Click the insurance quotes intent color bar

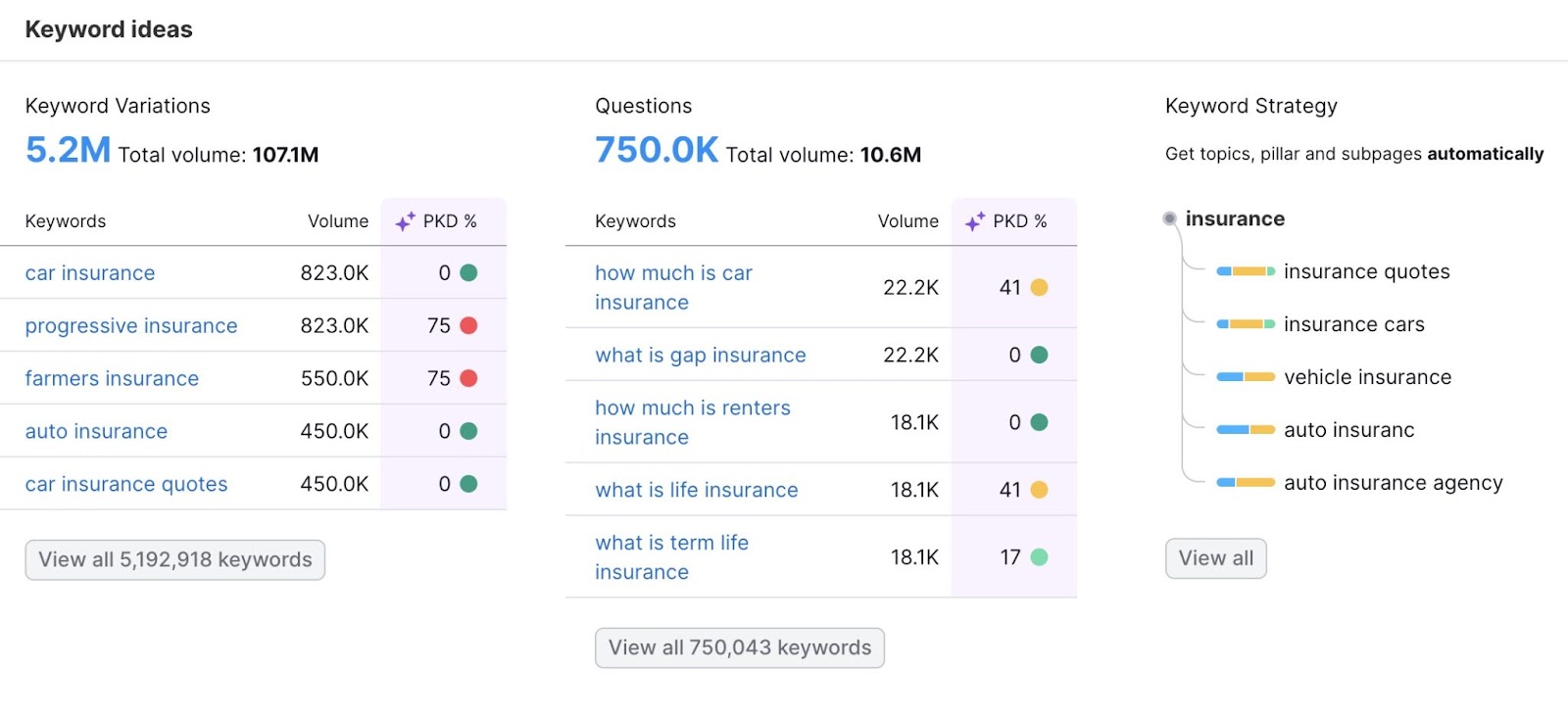tap(1246, 271)
